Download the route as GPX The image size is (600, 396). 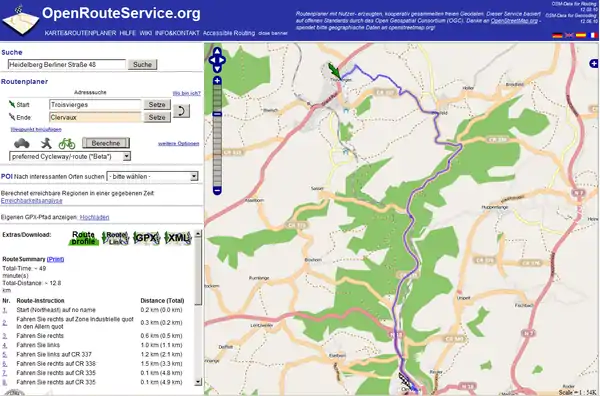(147, 238)
